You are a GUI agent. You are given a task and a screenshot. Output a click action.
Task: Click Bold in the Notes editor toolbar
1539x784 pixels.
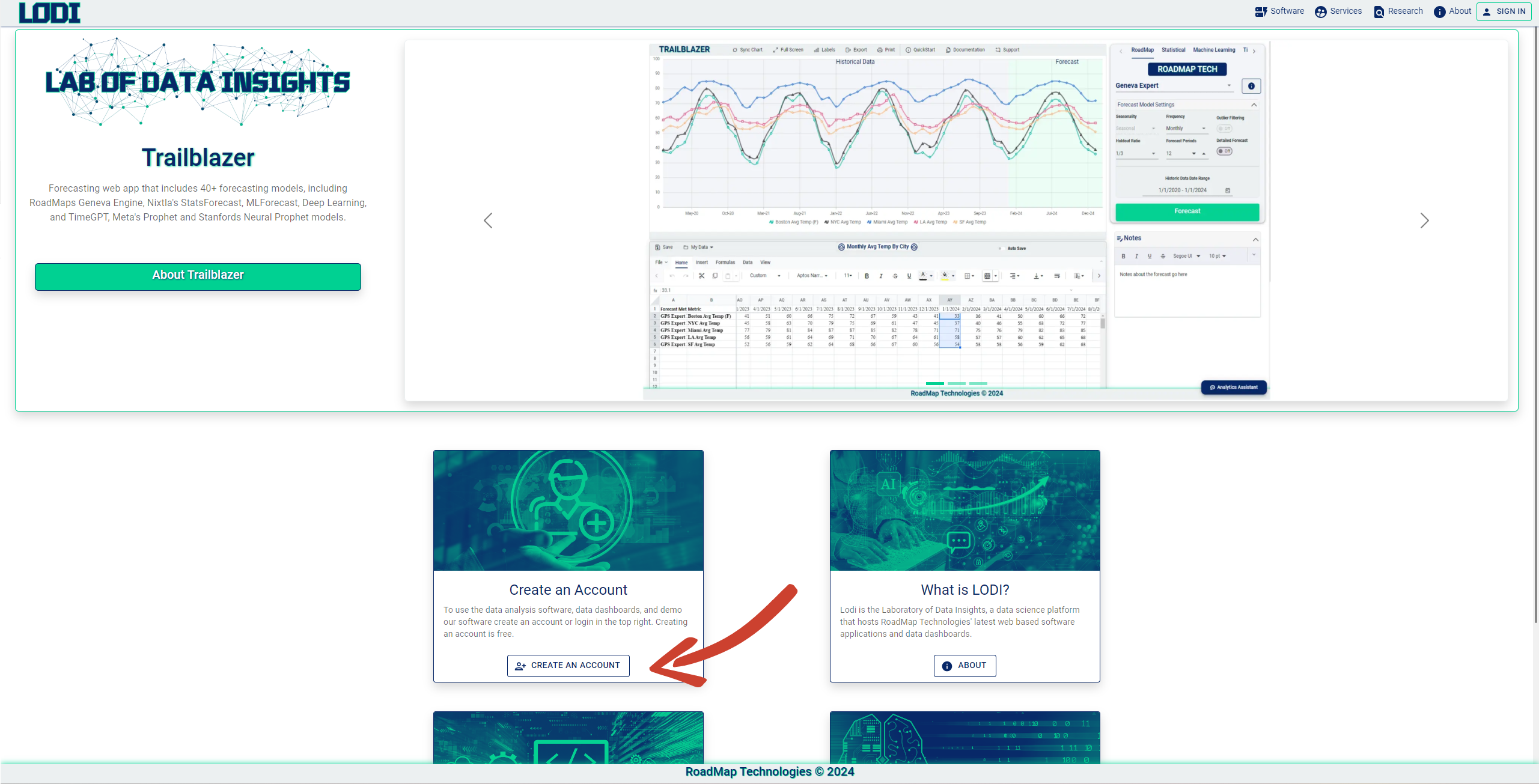coord(1123,257)
